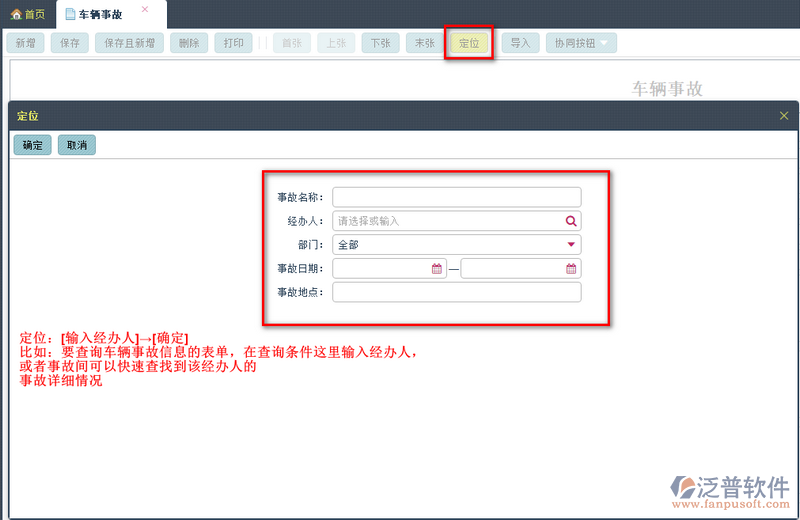Open start date calendar icon

coord(437,268)
